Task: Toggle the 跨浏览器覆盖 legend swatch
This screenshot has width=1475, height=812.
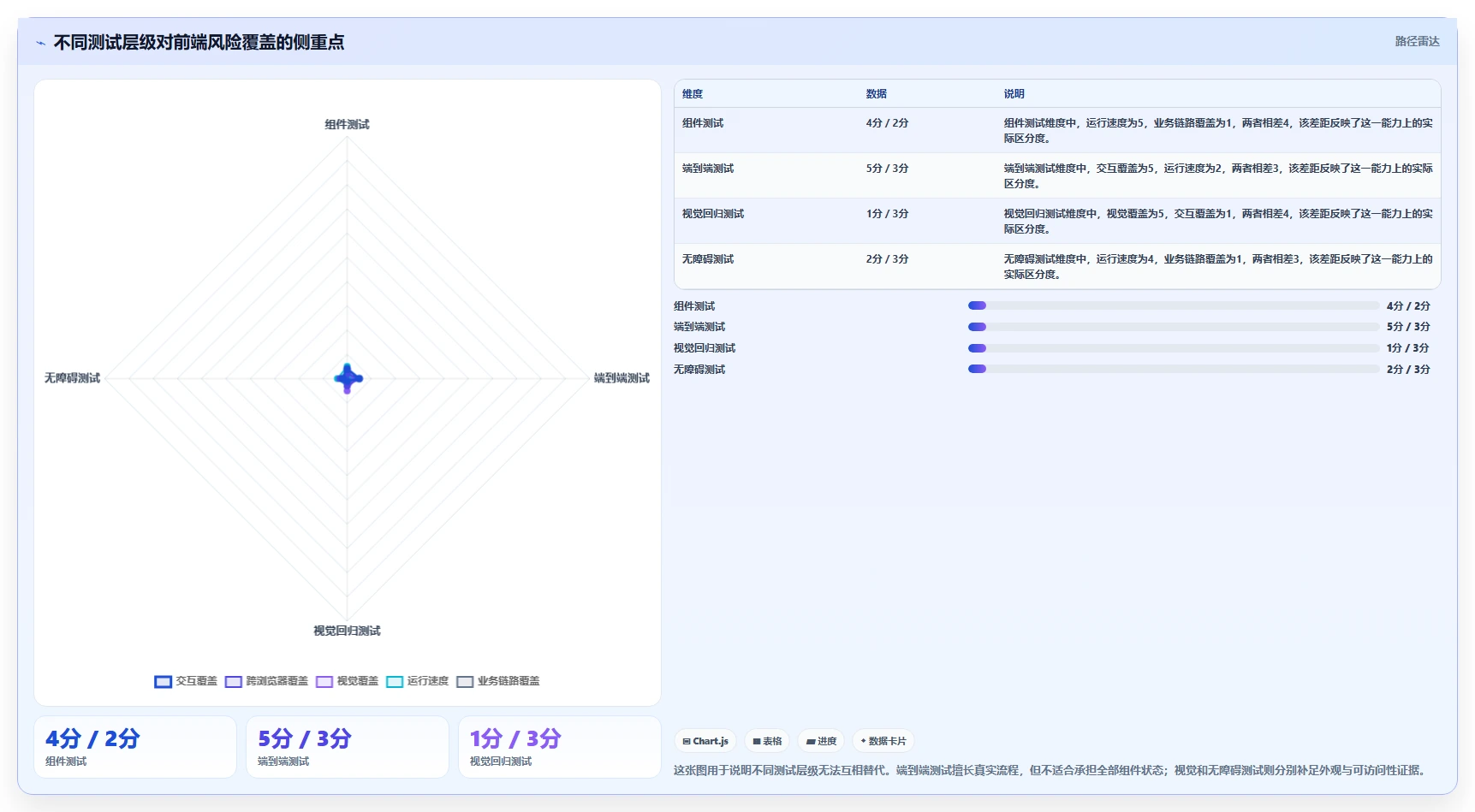Action: pyautogui.click(x=233, y=682)
